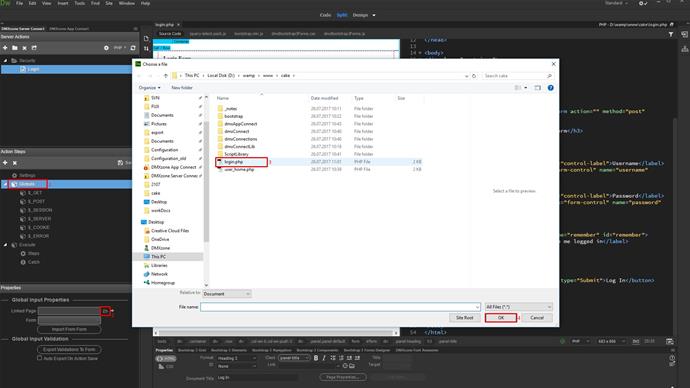Viewport: 690px width, 388px height.
Task: Collapse the Globals tree node
Action: click(x=5, y=184)
